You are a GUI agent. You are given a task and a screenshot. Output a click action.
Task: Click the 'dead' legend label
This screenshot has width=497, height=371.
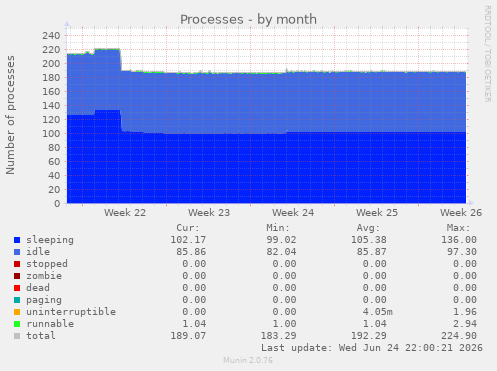[x=38, y=288]
